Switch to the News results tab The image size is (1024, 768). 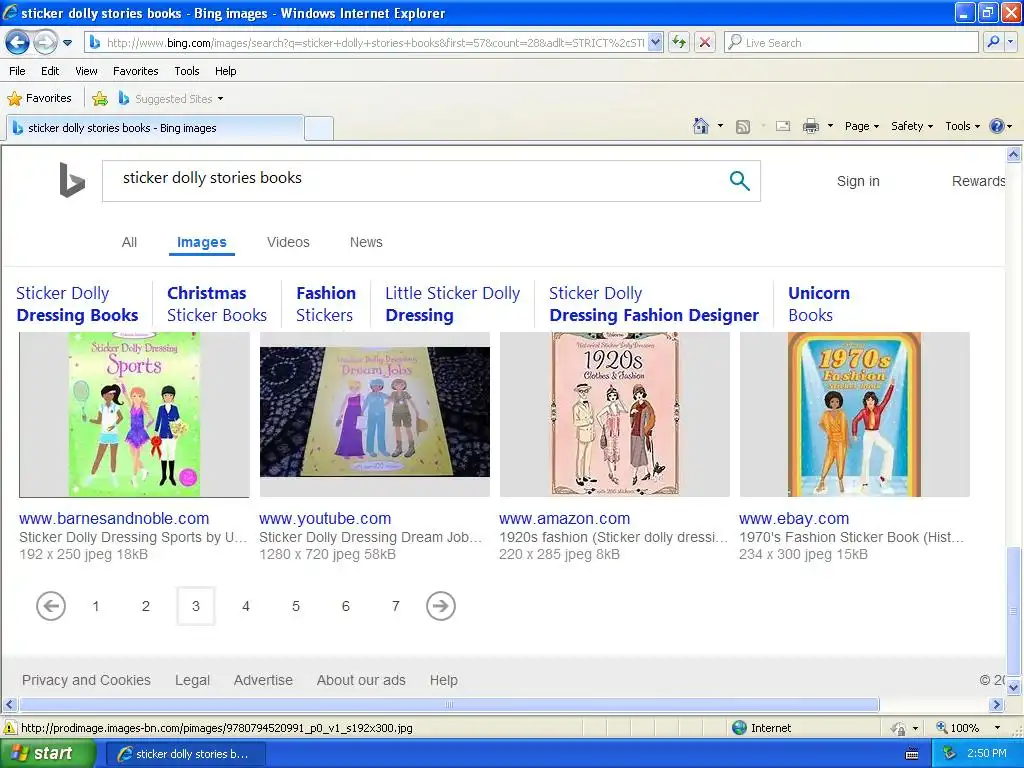[x=366, y=242]
